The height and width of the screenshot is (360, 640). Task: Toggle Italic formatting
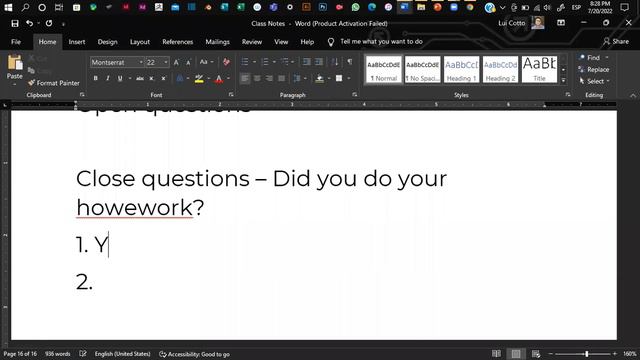[x=107, y=78]
